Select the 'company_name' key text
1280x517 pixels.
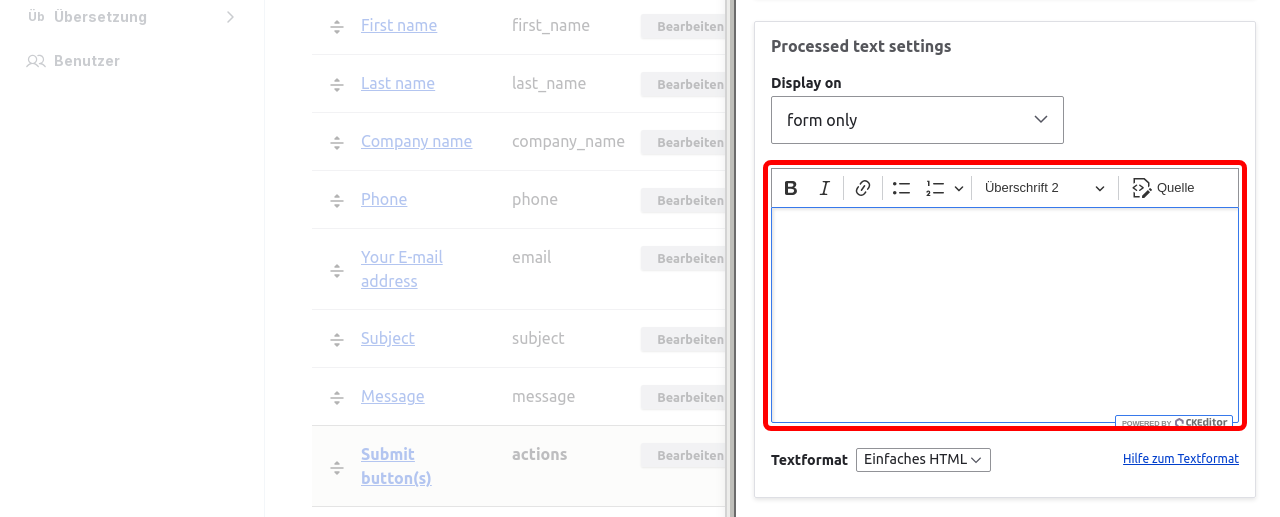click(x=568, y=141)
